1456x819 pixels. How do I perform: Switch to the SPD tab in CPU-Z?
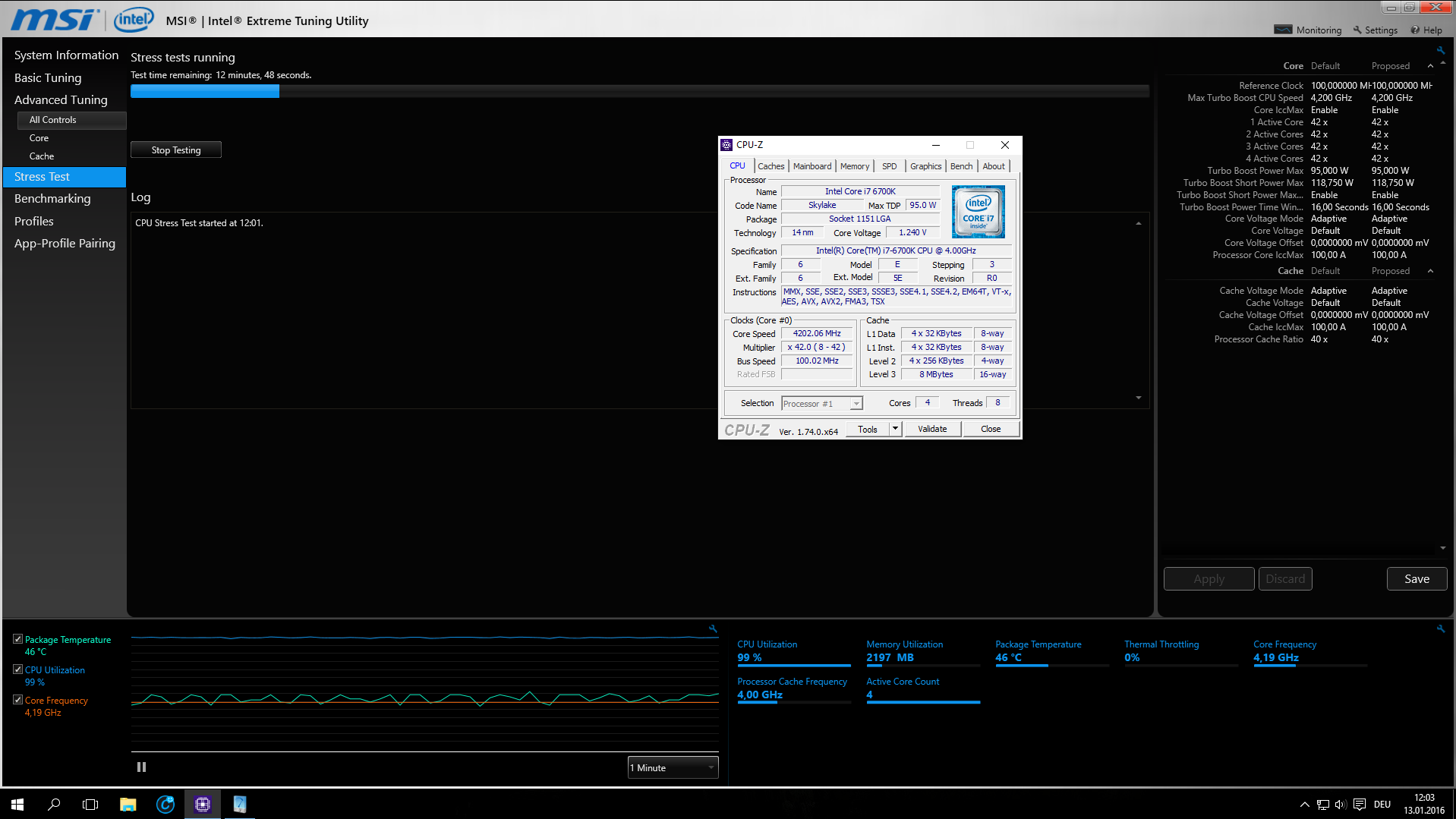[889, 166]
